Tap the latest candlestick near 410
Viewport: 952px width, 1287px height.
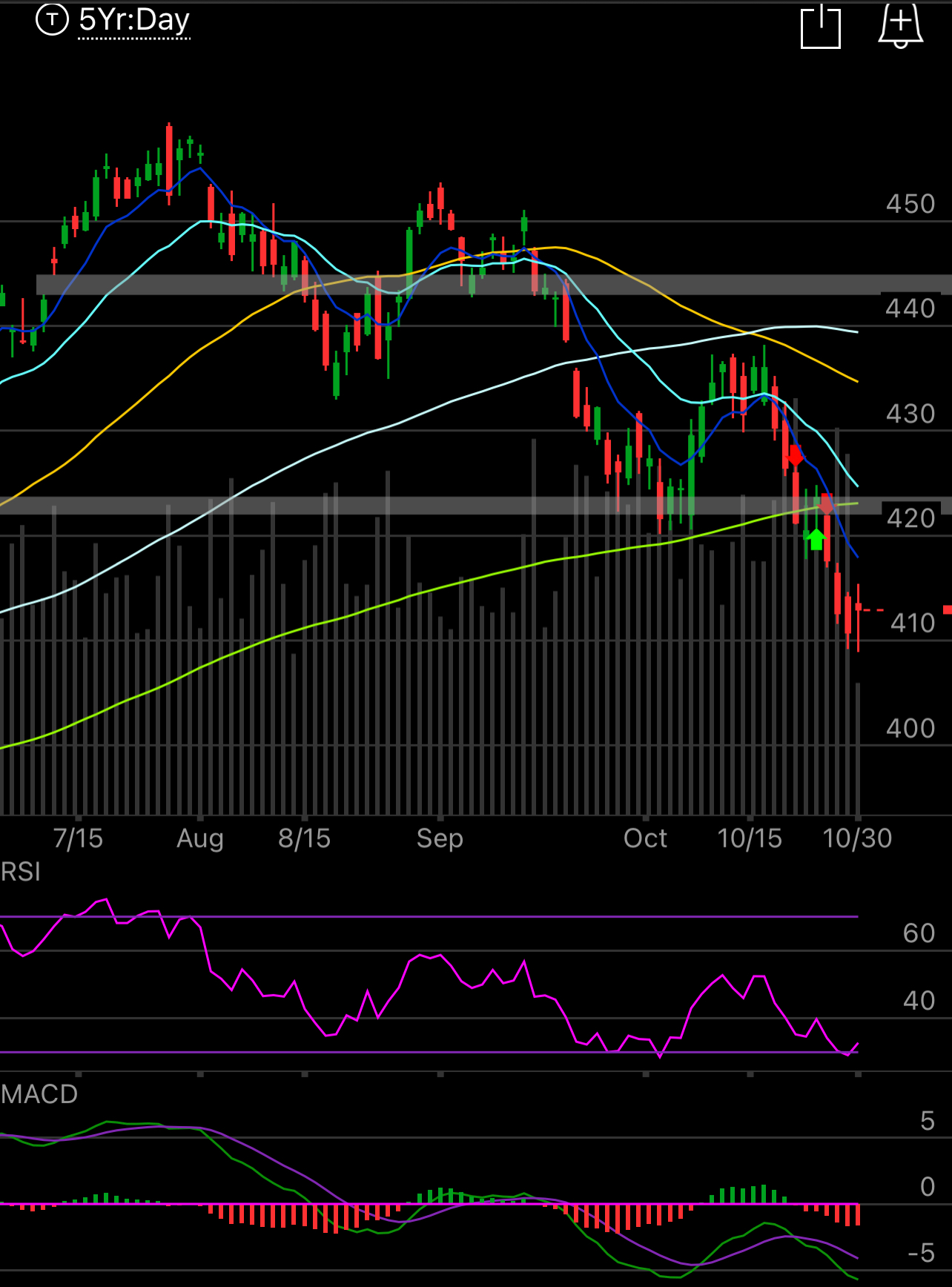coord(858,618)
